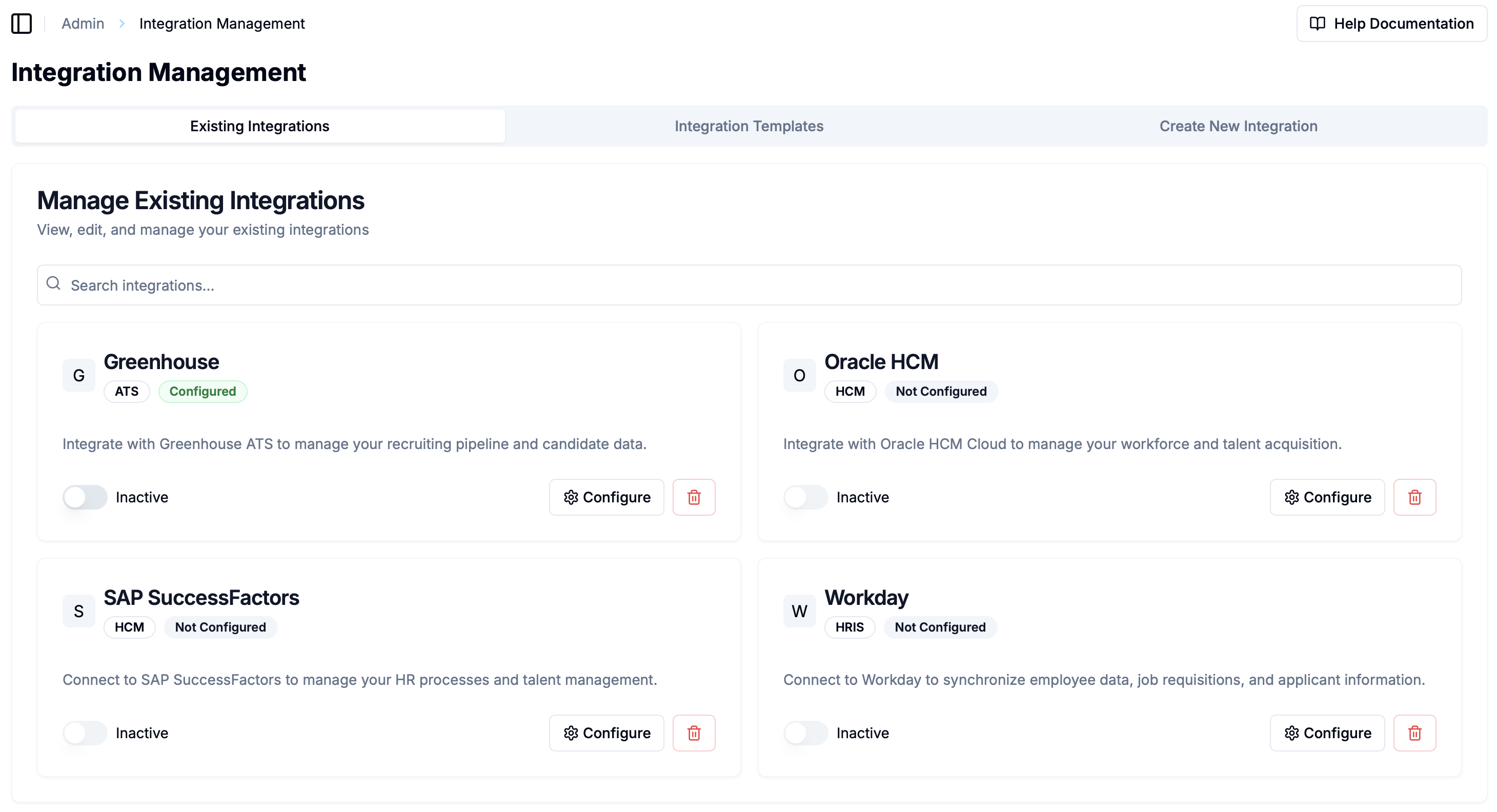This screenshot has width=1497, height=812.
Task: Enable the Greenhouse integration toggle
Action: coord(85,497)
